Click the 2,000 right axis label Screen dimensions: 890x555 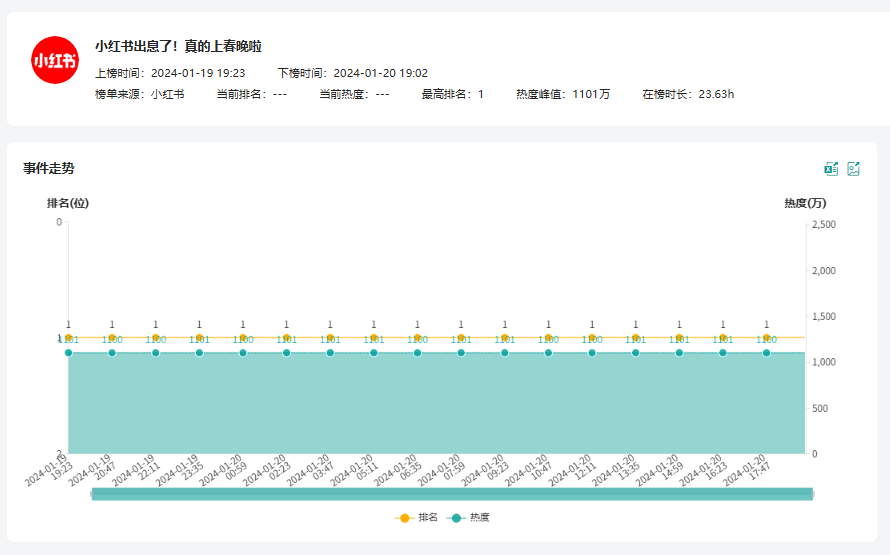point(824,271)
